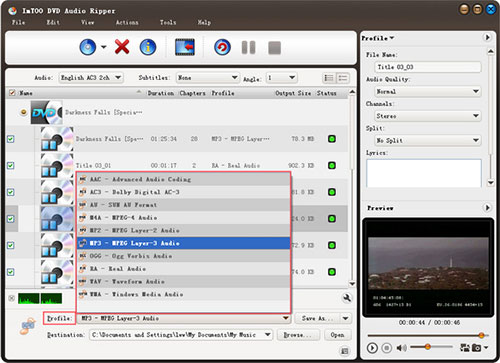
Task: Uncheck the Title 03_01 checkbox
Action: (x=11, y=165)
